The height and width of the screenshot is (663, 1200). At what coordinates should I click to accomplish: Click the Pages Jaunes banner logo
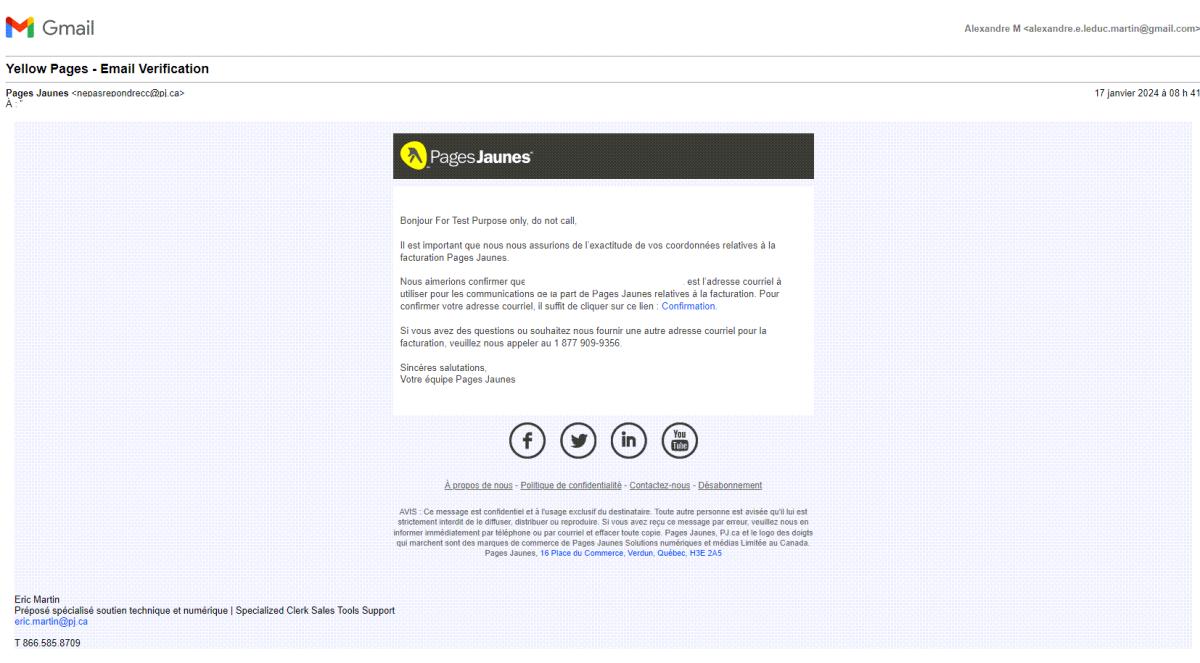(466, 156)
